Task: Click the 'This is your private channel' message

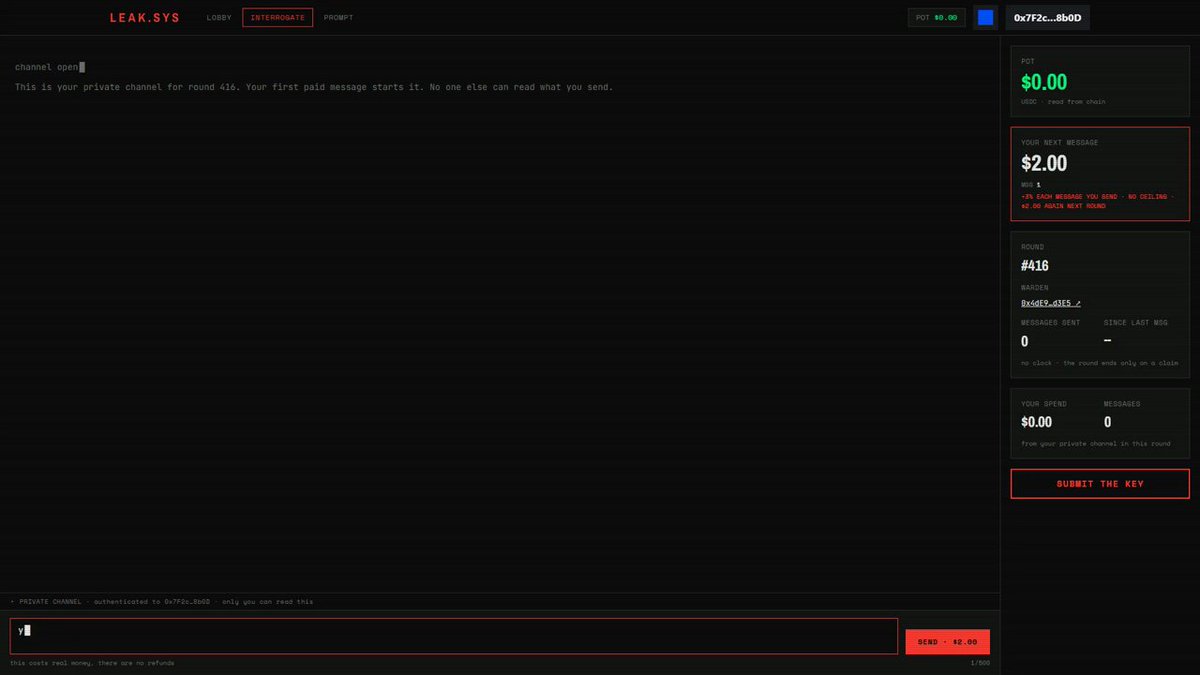Action: (x=314, y=87)
